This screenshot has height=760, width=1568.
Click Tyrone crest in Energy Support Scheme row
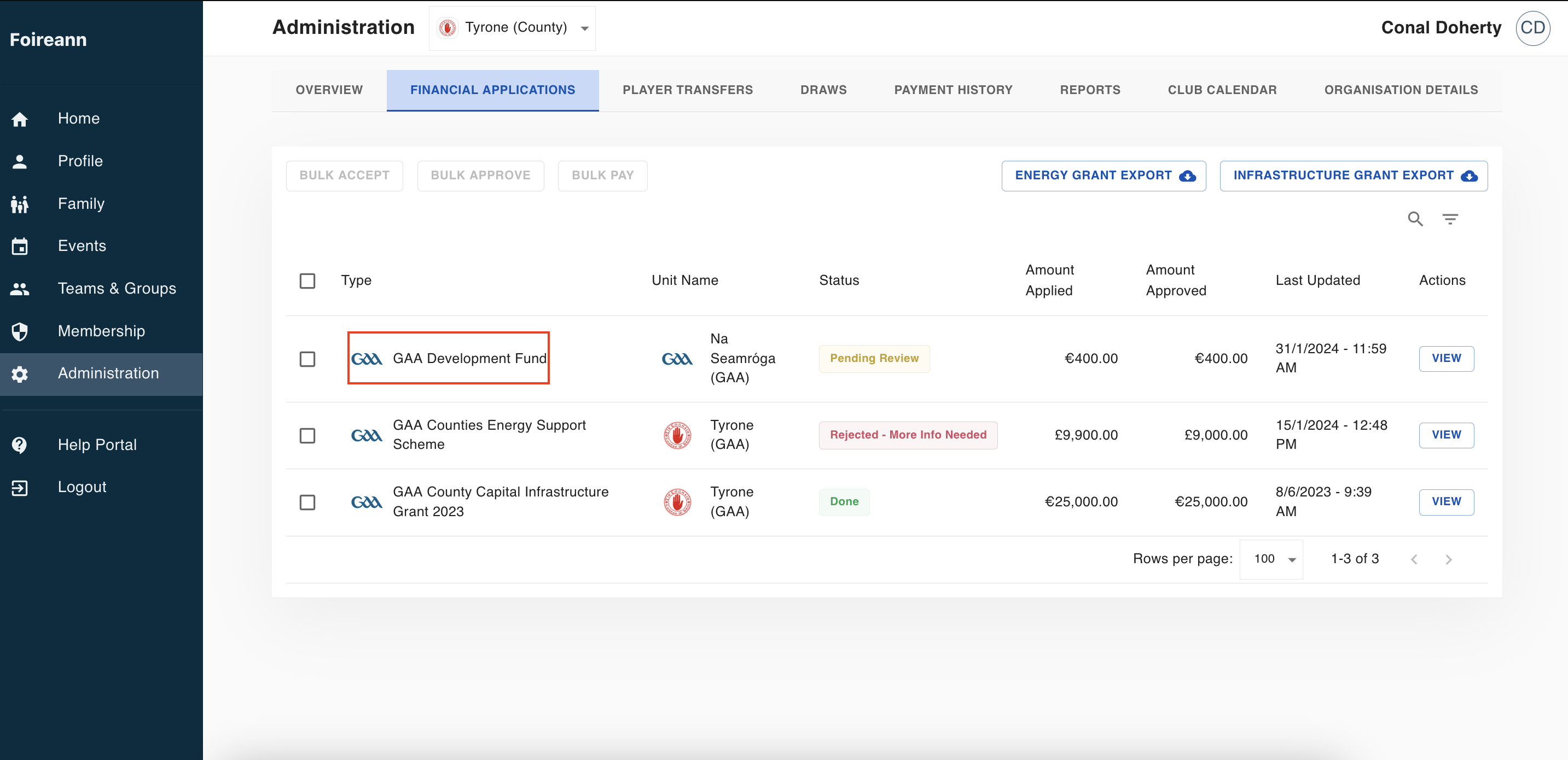[x=677, y=435]
